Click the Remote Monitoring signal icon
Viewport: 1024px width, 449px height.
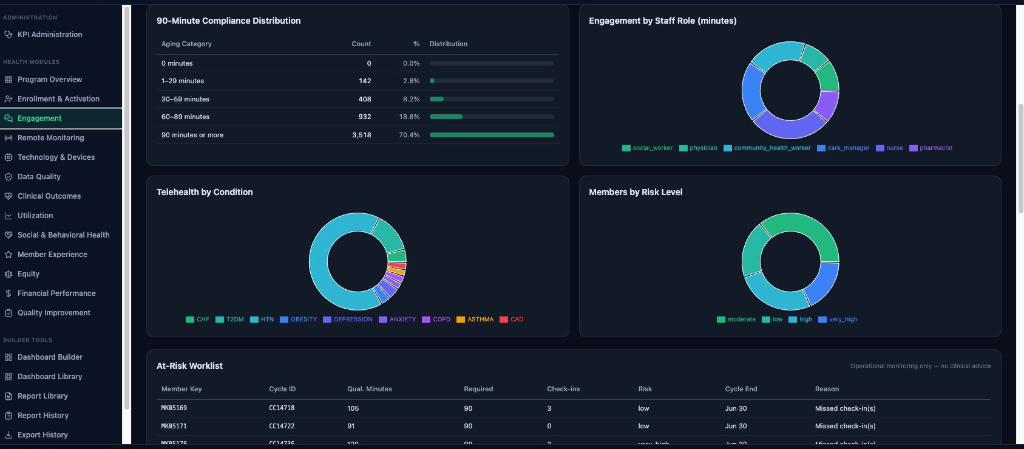(8, 138)
